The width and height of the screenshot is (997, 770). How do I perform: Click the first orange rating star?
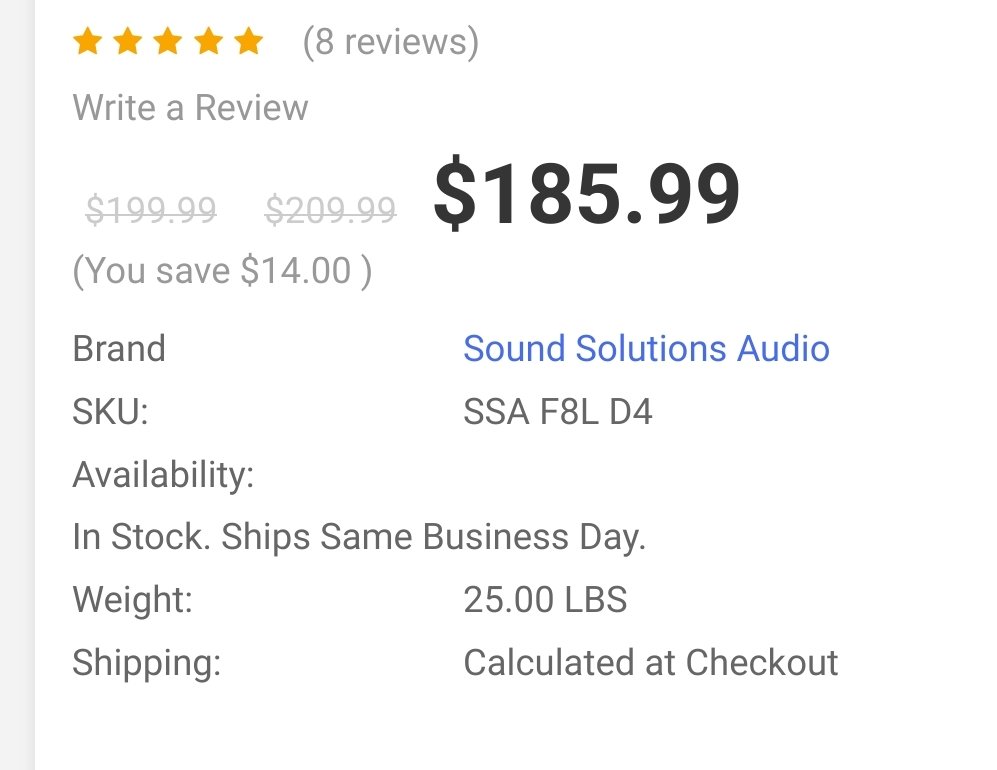pyautogui.click(x=88, y=42)
